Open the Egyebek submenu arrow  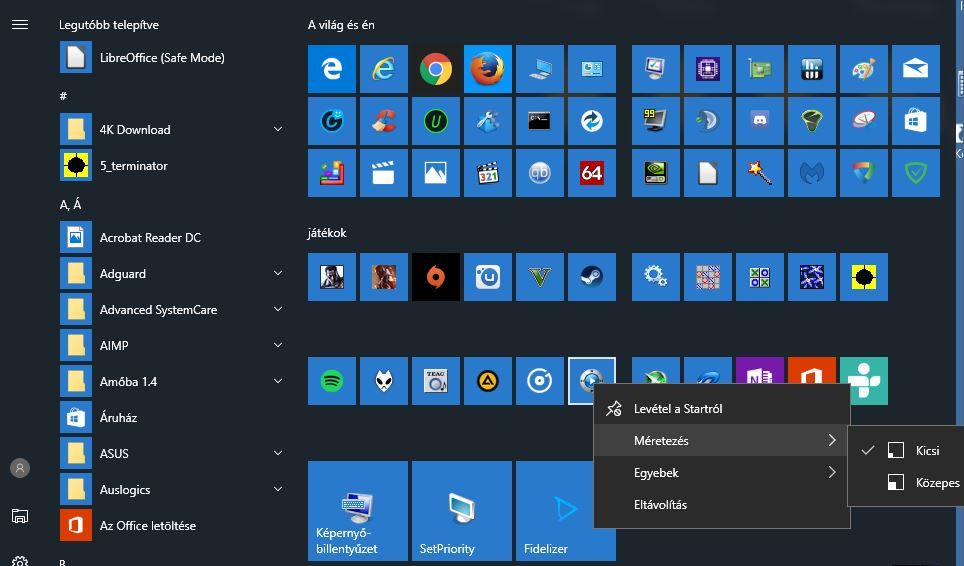[832, 472]
